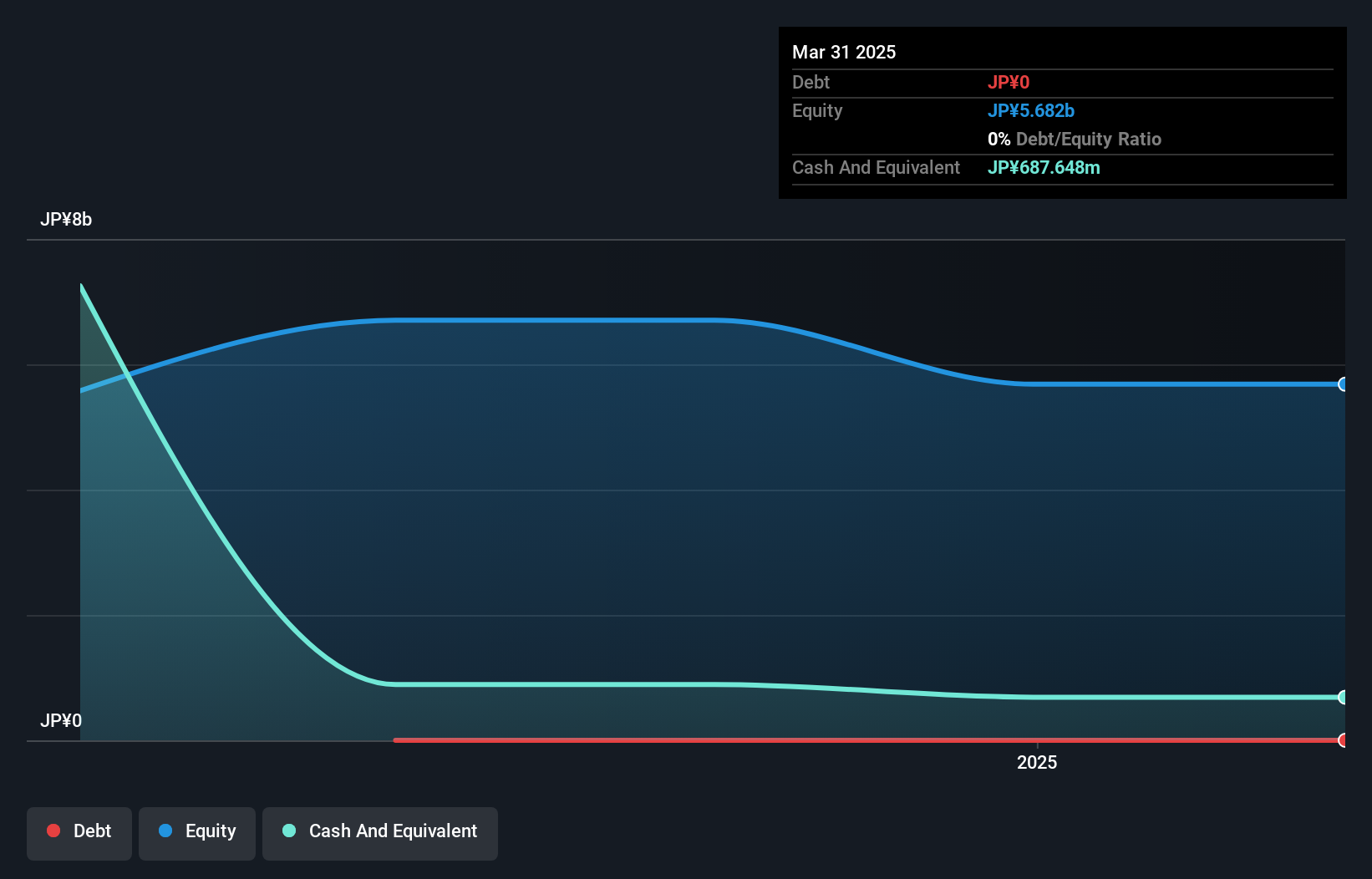This screenshot has height=879, width=1372.
Task: Click the Cash And Equivalent line endpoint marker
Action: point(1343,697)
